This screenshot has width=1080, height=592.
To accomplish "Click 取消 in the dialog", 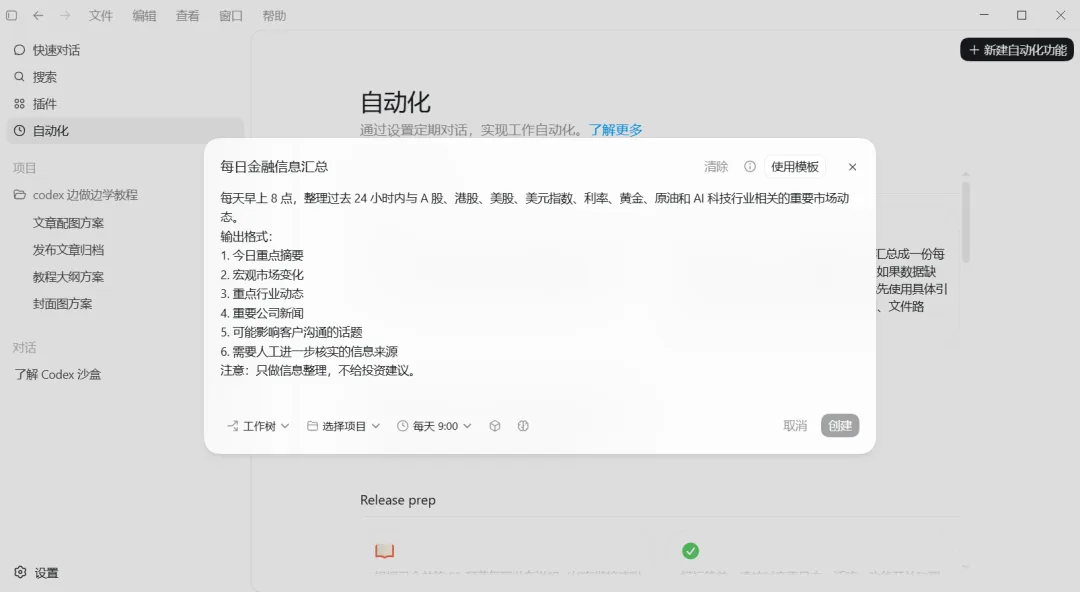I will point(795,426).
